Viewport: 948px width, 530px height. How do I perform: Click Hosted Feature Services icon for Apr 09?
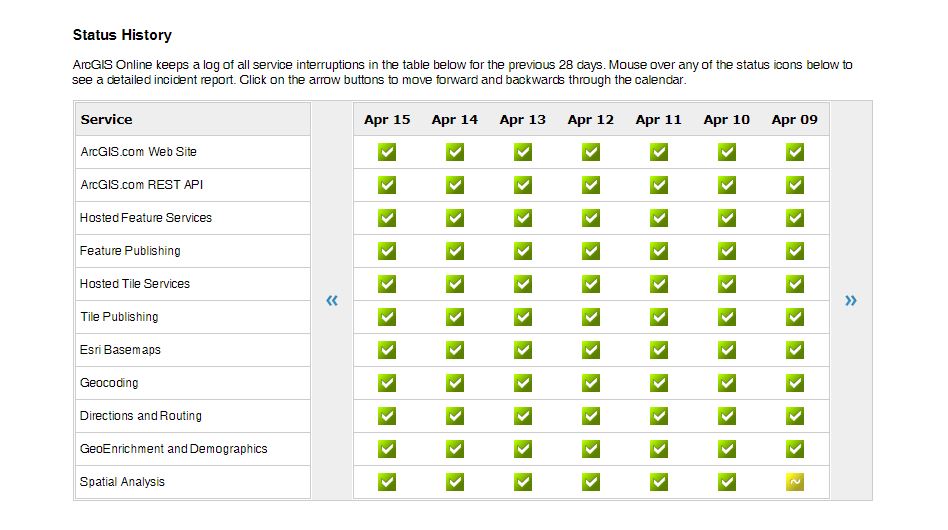click(795, 218)
